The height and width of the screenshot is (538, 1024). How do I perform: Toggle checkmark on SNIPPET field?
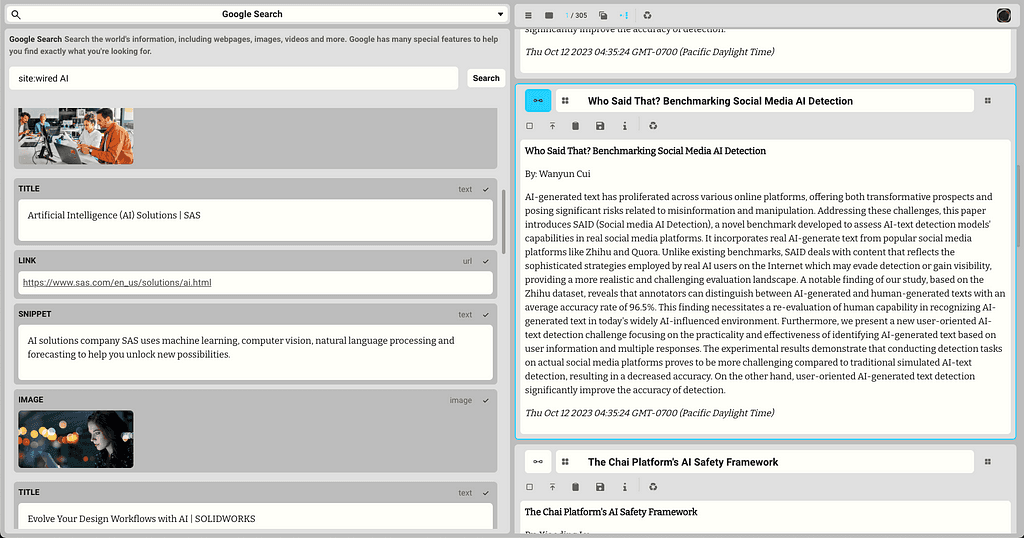(486, 315)
